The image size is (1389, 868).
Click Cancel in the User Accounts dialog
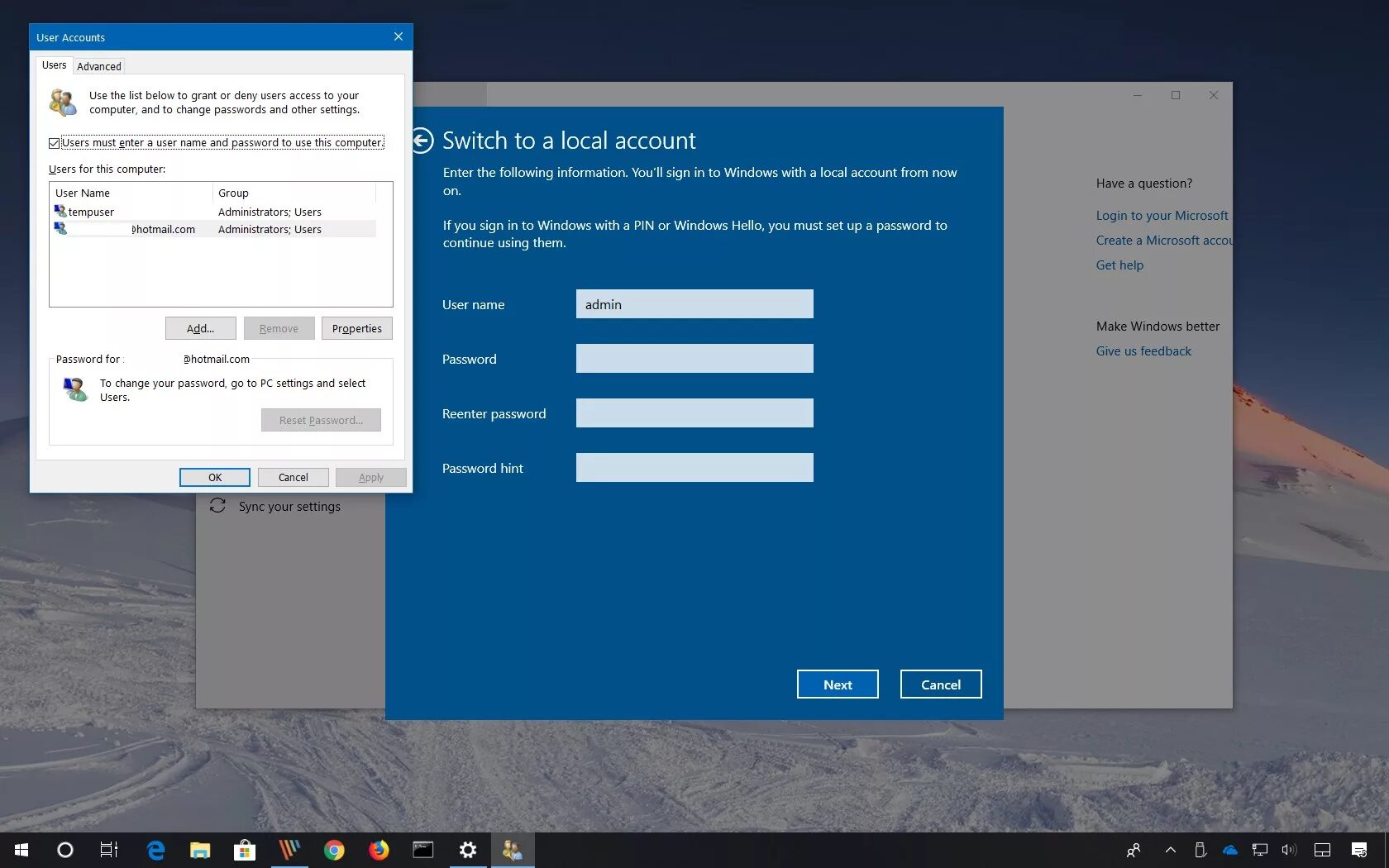294,477
